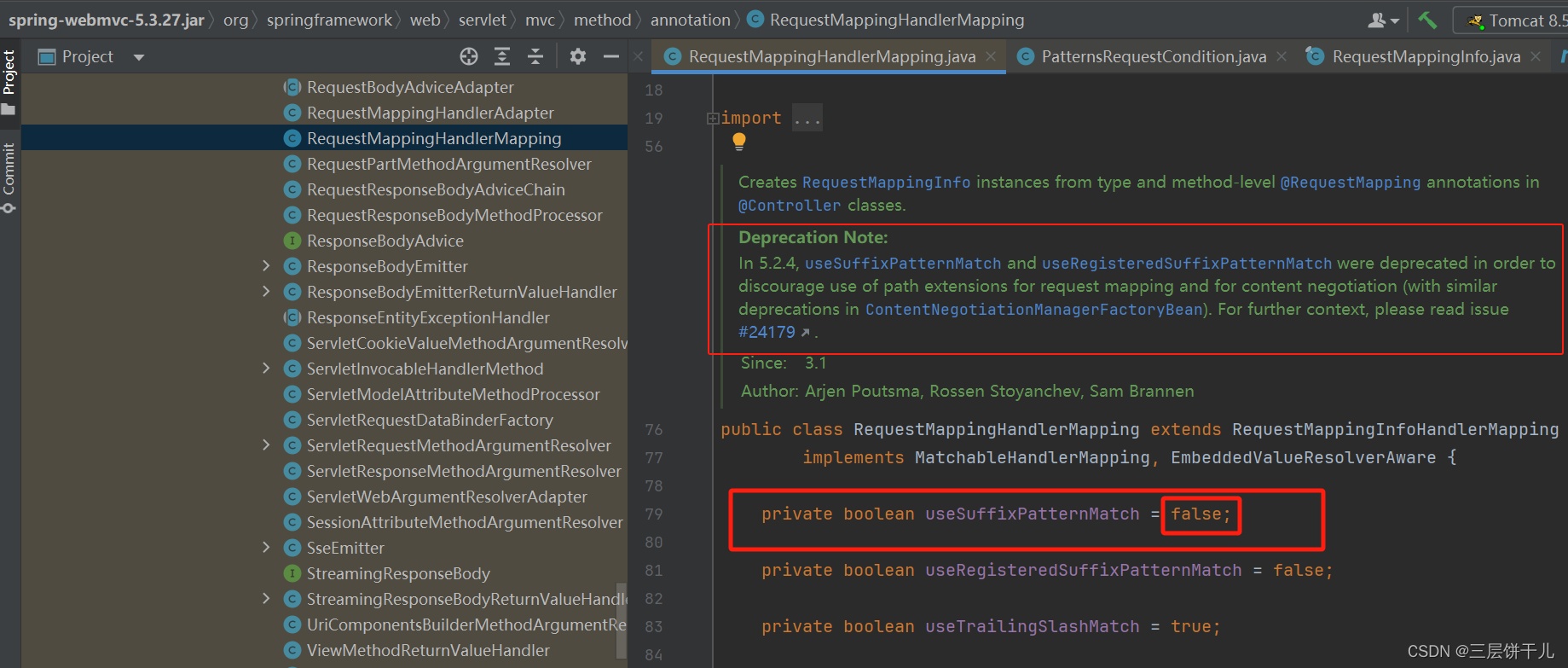Image resolution: width=1568 pixels, height=668 pixels.
Task: Click the class icon beside SseEmitter
Action: 292,548
